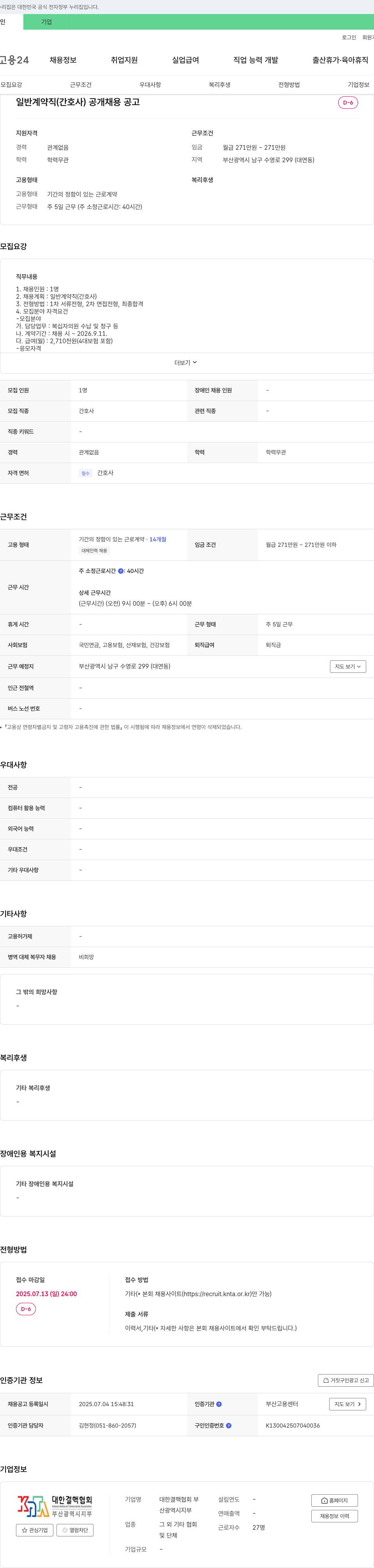
Task: Click the 14개월 contract period link
Action: 157,539
